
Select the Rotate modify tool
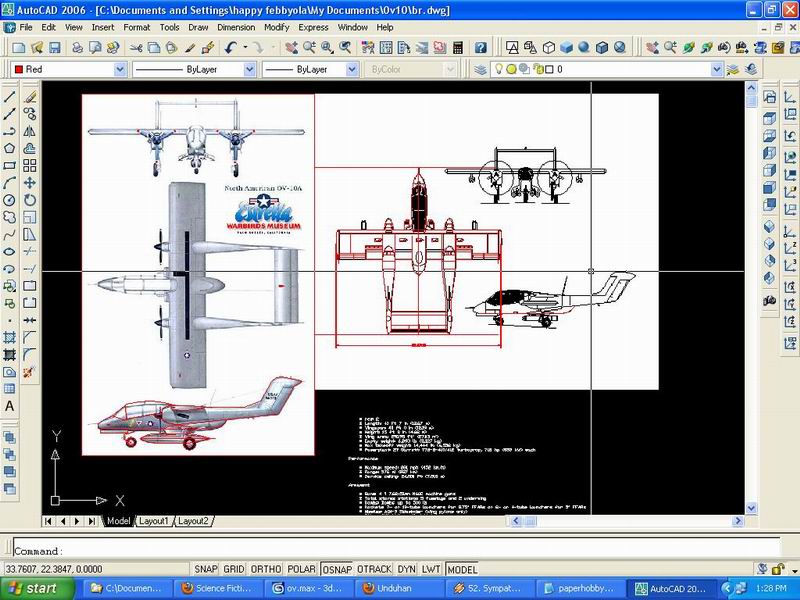coord(30,200)
